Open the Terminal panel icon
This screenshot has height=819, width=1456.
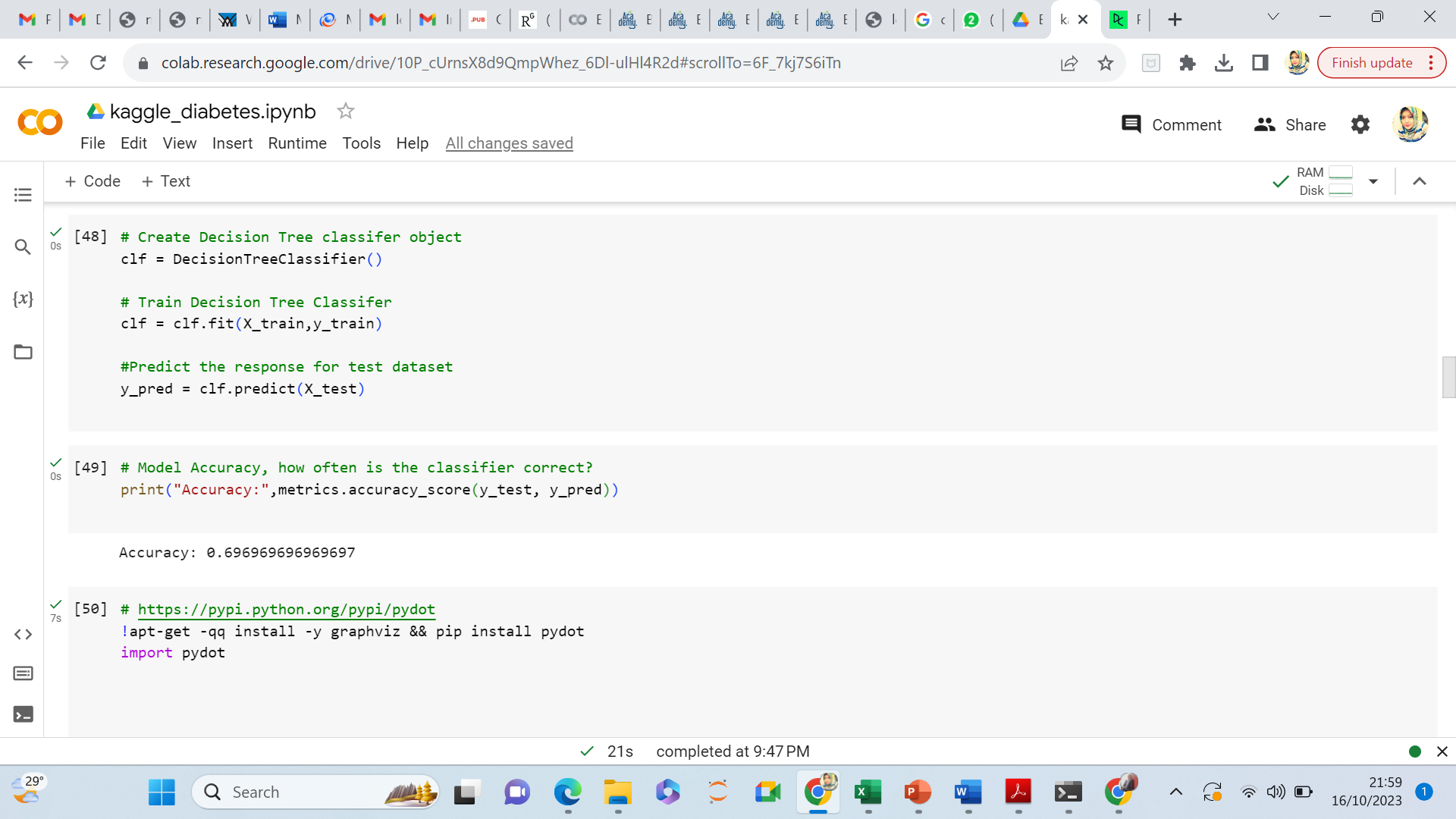tap(23, 714)
